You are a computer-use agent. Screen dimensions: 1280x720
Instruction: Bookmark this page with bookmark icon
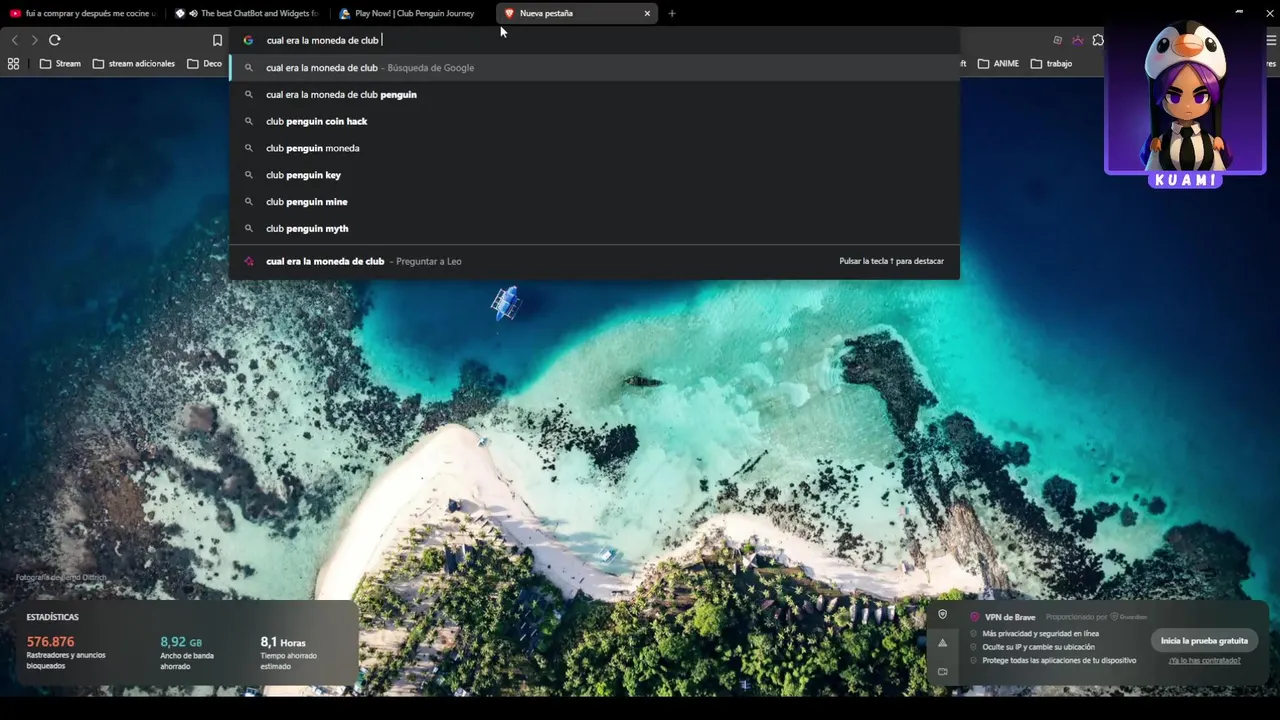[x=217, y=40]
